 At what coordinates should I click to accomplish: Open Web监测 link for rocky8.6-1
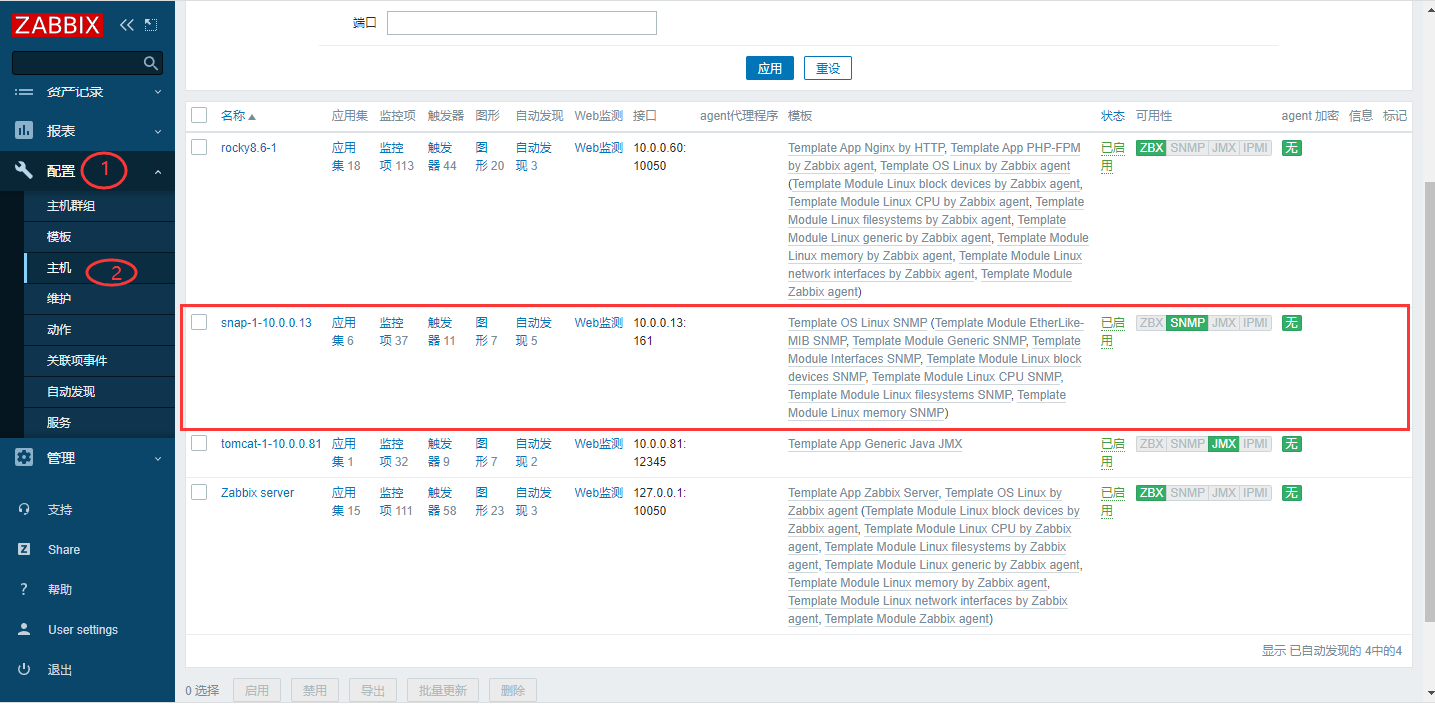click(x=599, y=148)
